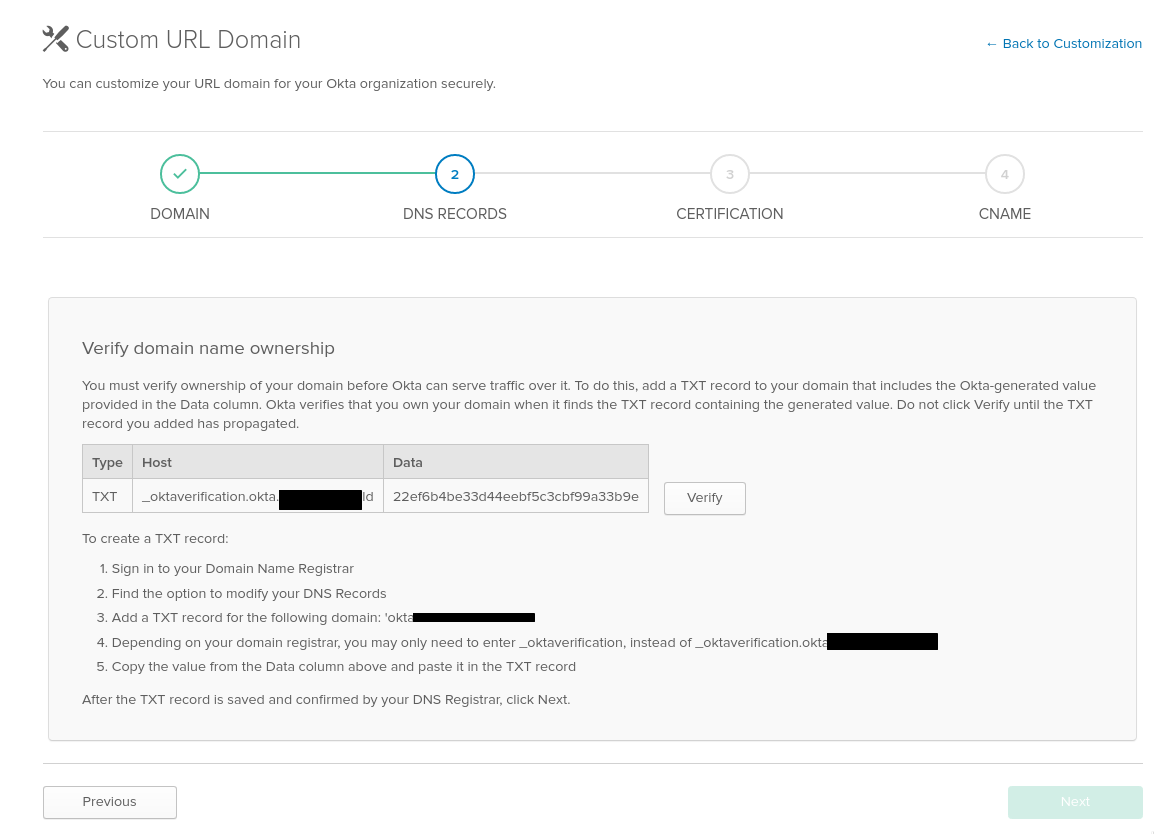
Task: Click the TXT type cell
Action: tap(107, 496)
